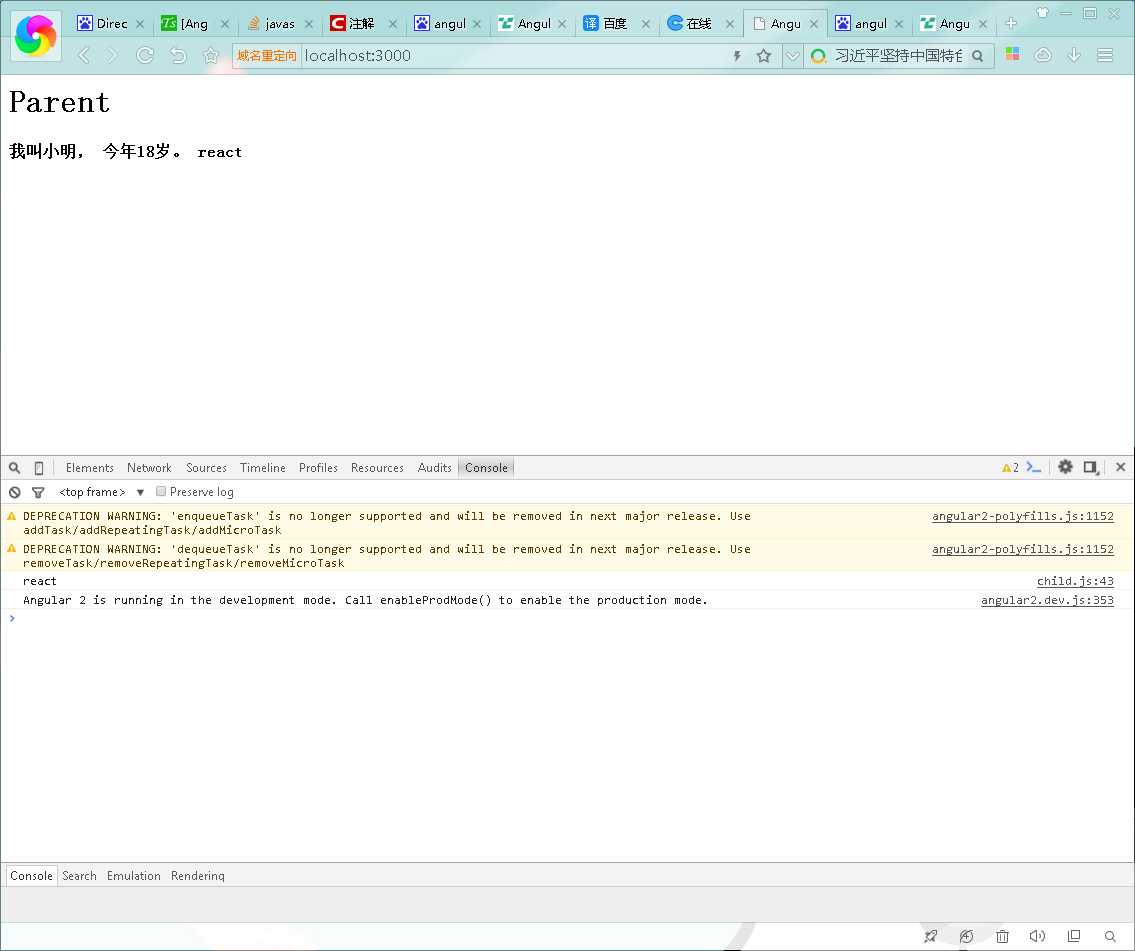This screenshot has width=1135, height=951.
Task: Click the search magnifier in search box
Action: pyautogui.click(x=978, y=56)
